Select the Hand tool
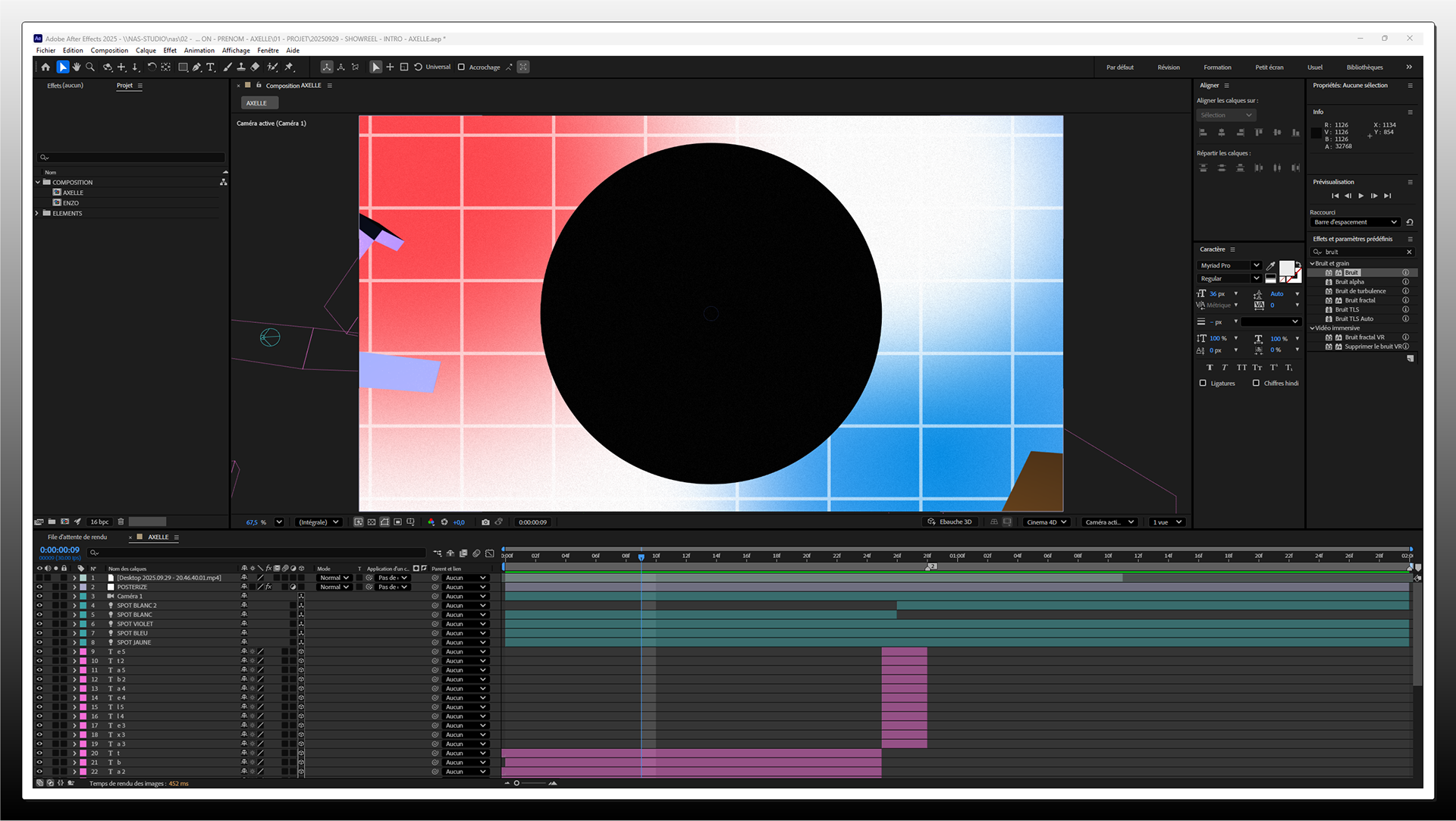The width and height of the screenshot is (1456, 821). pos(77,67)
